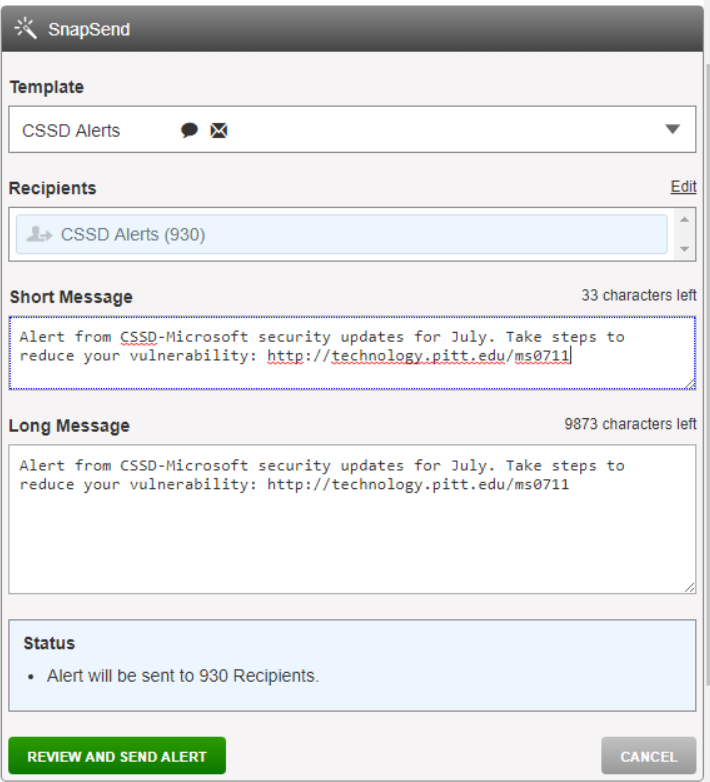Image resolution: width=710 pixels, height=782 pixels.
Task: Click the SnapSend title text
Action: coord(89,29)
